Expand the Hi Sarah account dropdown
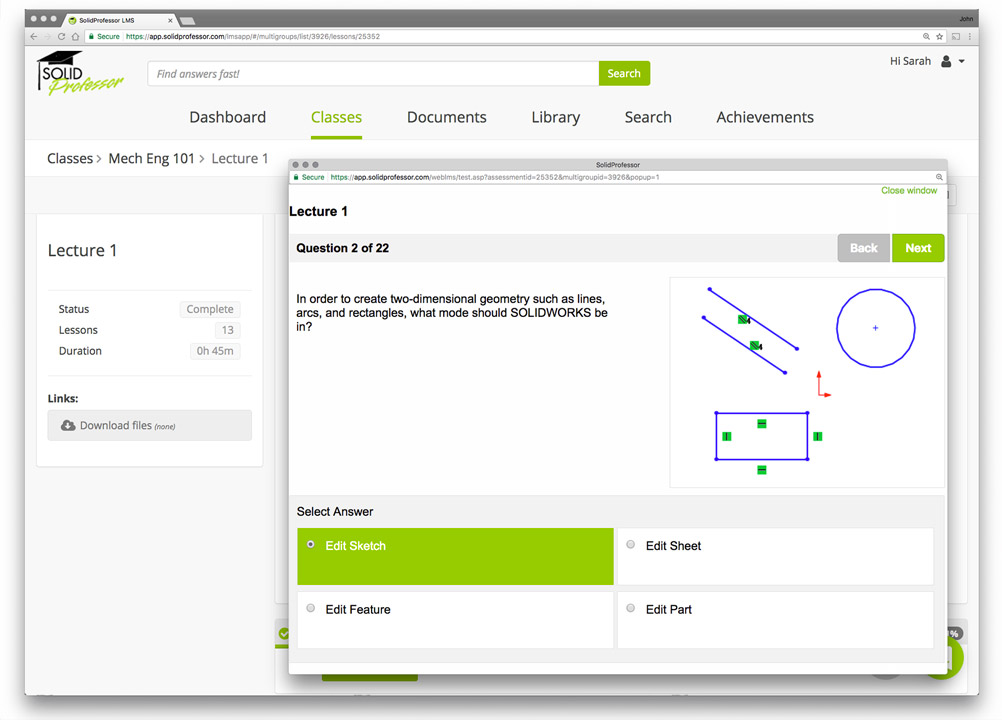 (962, 62)
